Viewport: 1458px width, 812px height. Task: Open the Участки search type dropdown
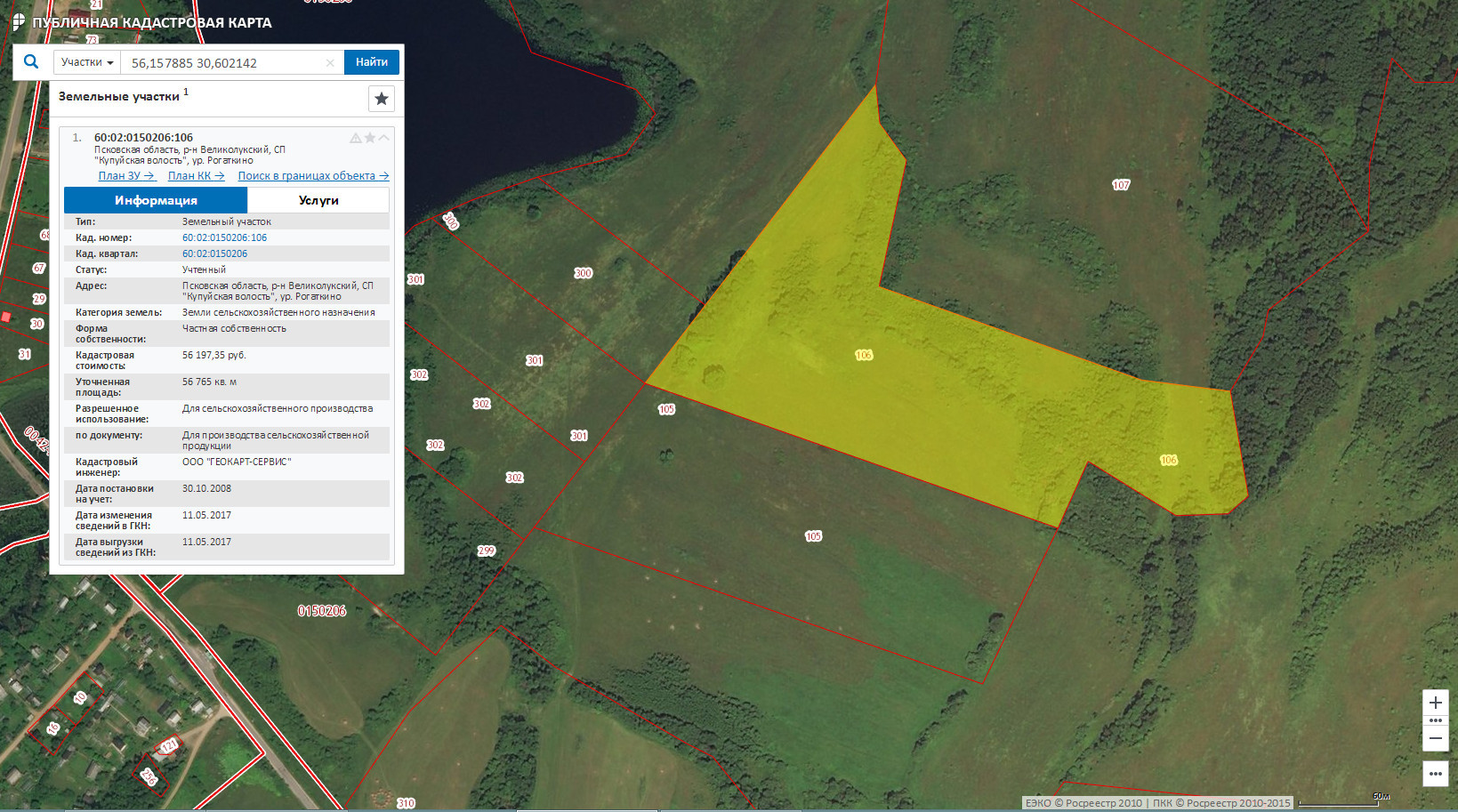pos(87,62)
